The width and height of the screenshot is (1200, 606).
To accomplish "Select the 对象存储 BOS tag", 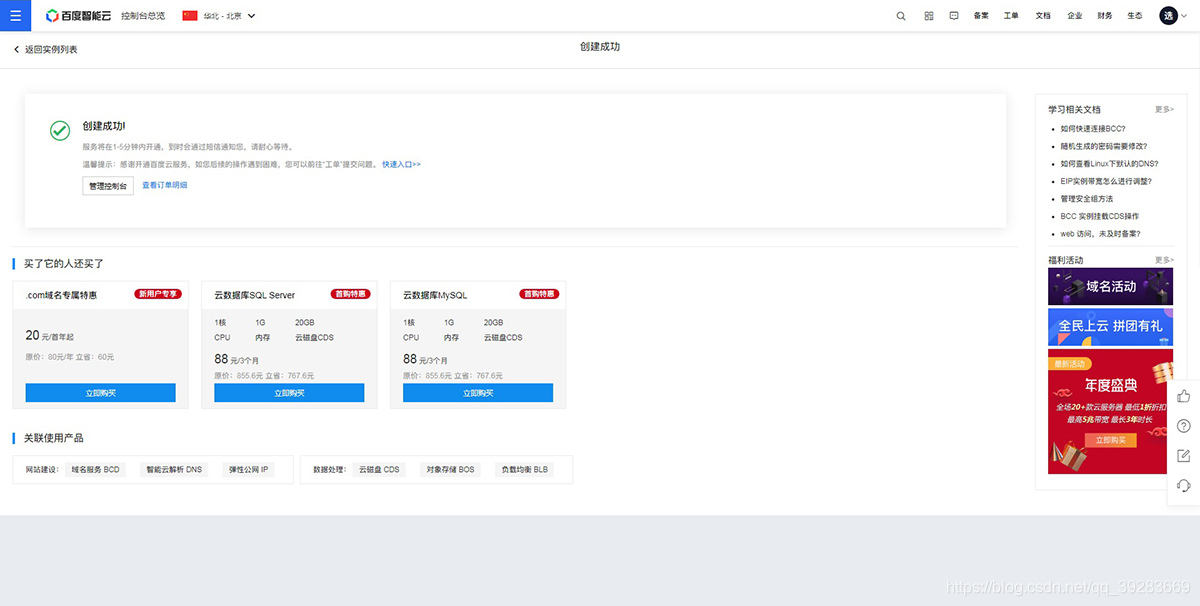I will [x=450, y=469].
